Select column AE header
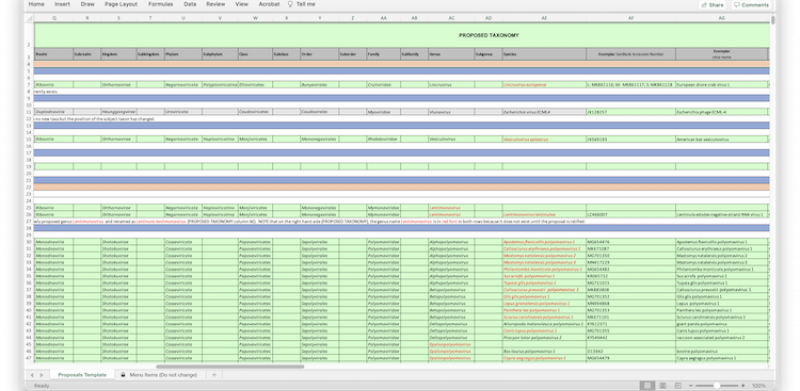Screen dimensions: 800x391 point(544,18)
